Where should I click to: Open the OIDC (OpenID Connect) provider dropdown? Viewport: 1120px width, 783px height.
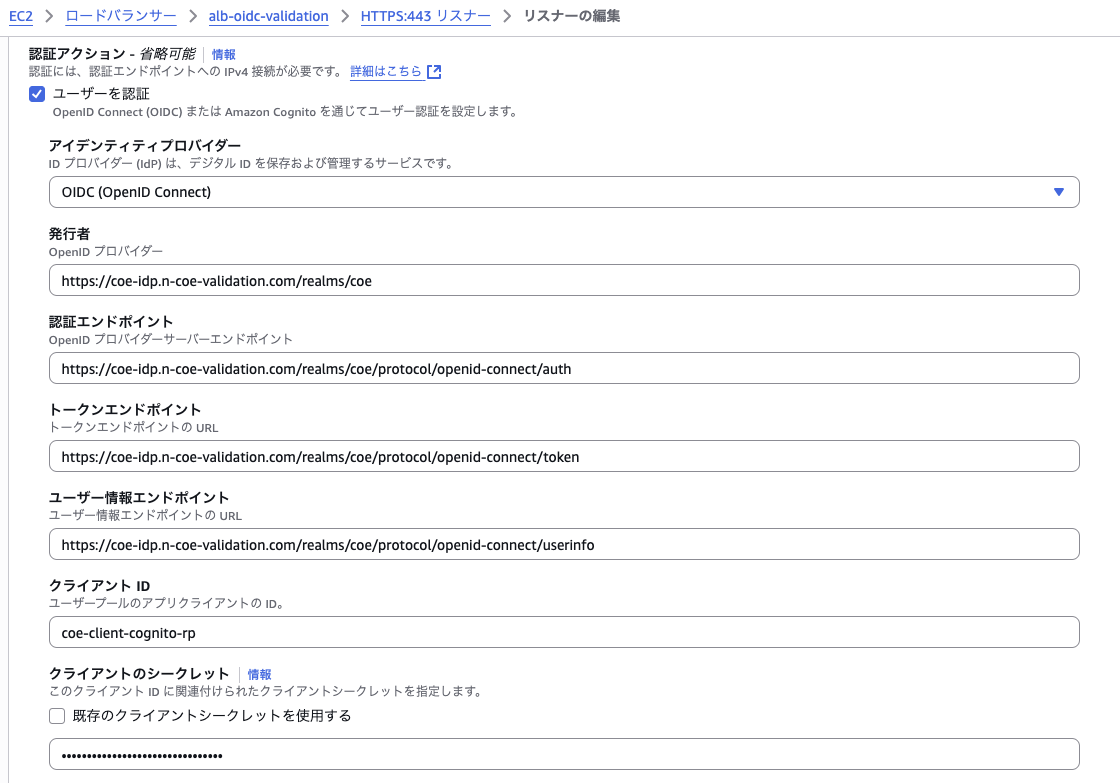click(x=563, y=192)
